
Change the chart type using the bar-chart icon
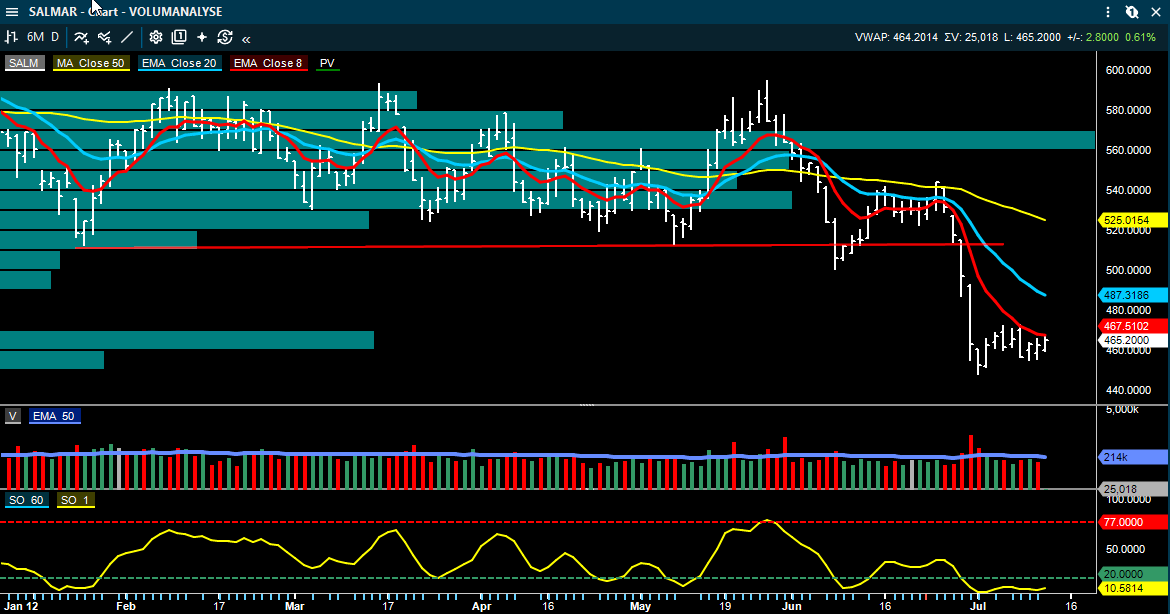(x=11, y=37)
